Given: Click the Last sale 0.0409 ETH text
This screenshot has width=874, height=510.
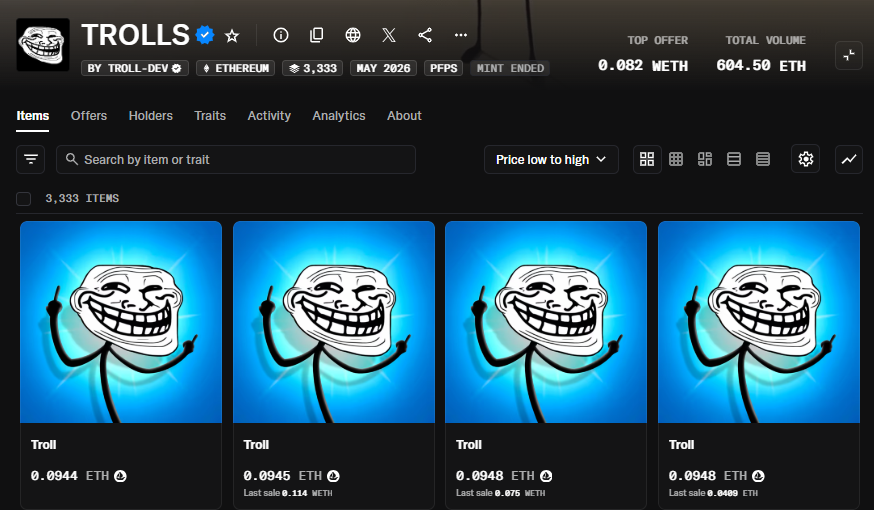Looking at the screenshot, I should coord(713,493).
